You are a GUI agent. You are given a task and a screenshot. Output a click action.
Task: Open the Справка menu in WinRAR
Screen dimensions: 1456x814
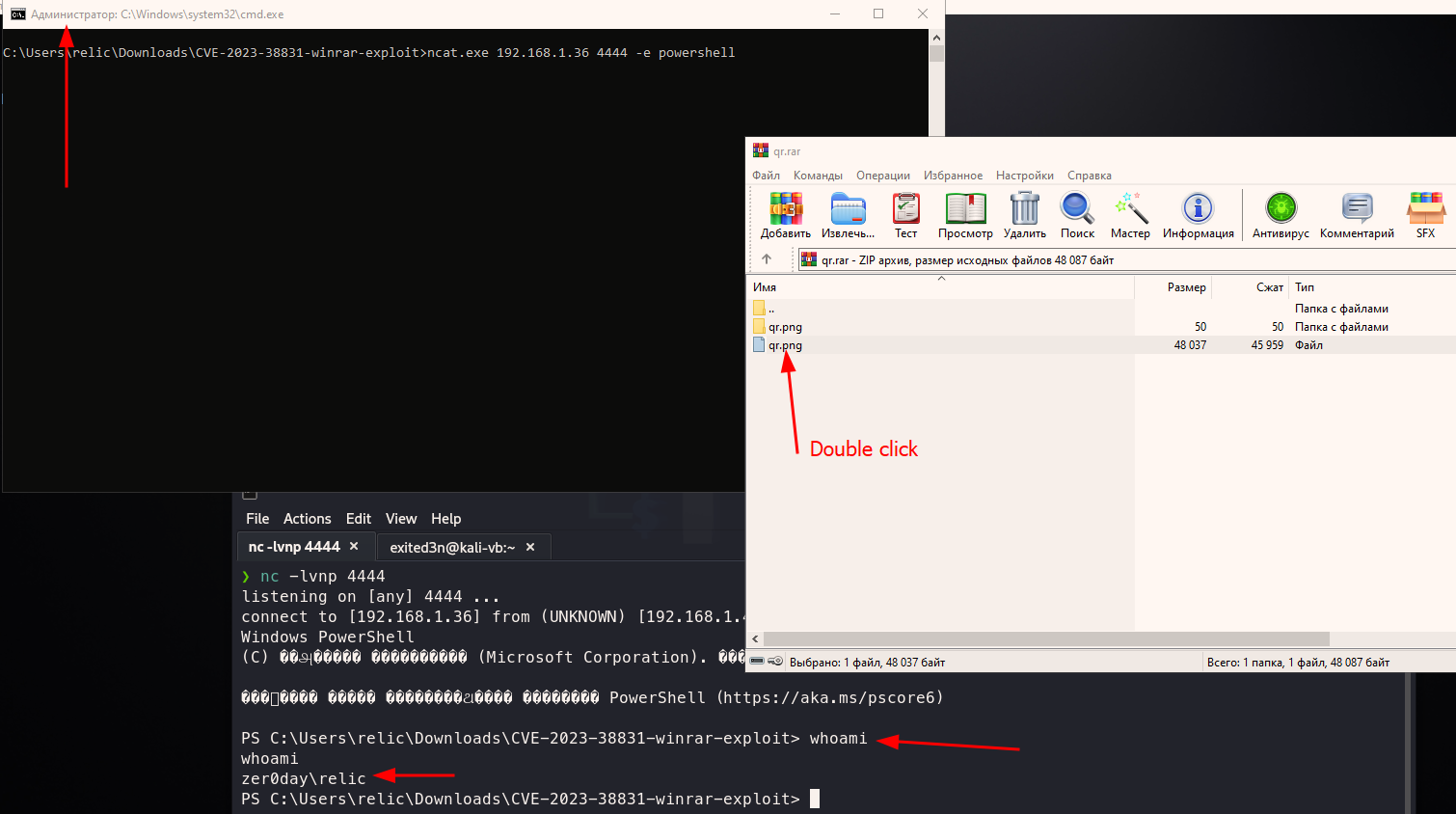click(1090, 176)
